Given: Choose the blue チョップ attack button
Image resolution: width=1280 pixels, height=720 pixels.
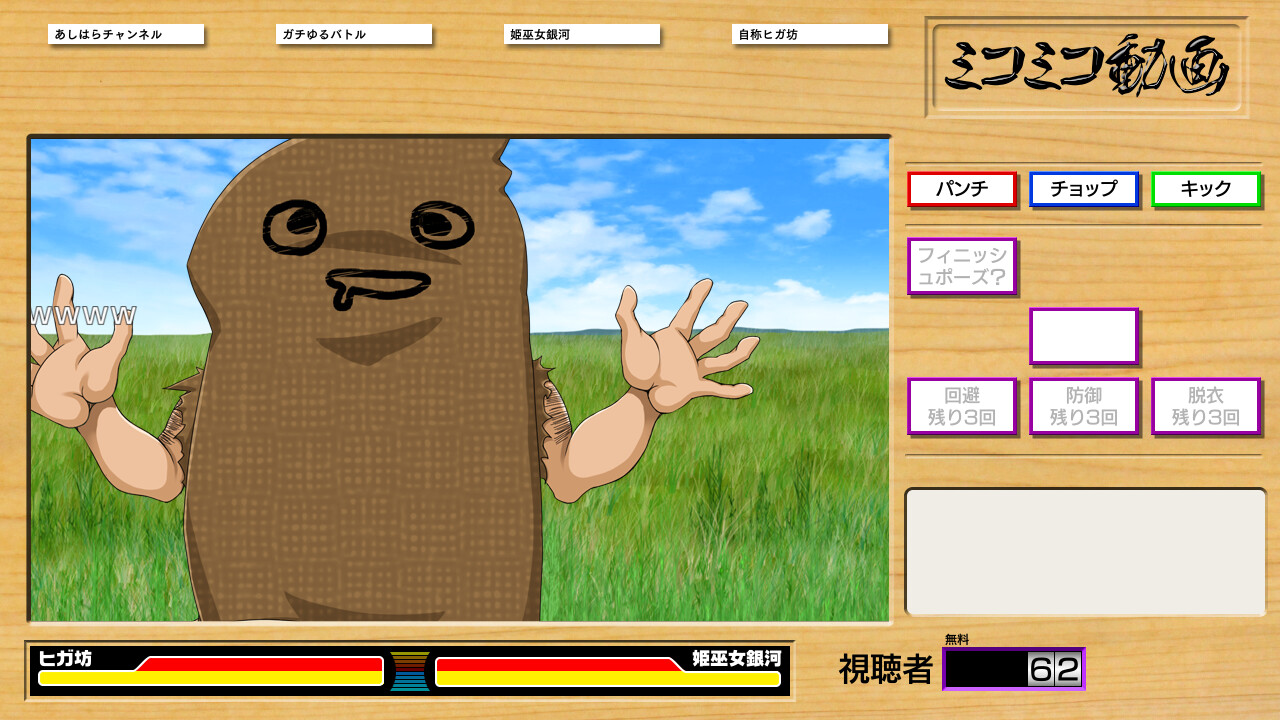Looking at the screenshot, I should (1084, 189).
